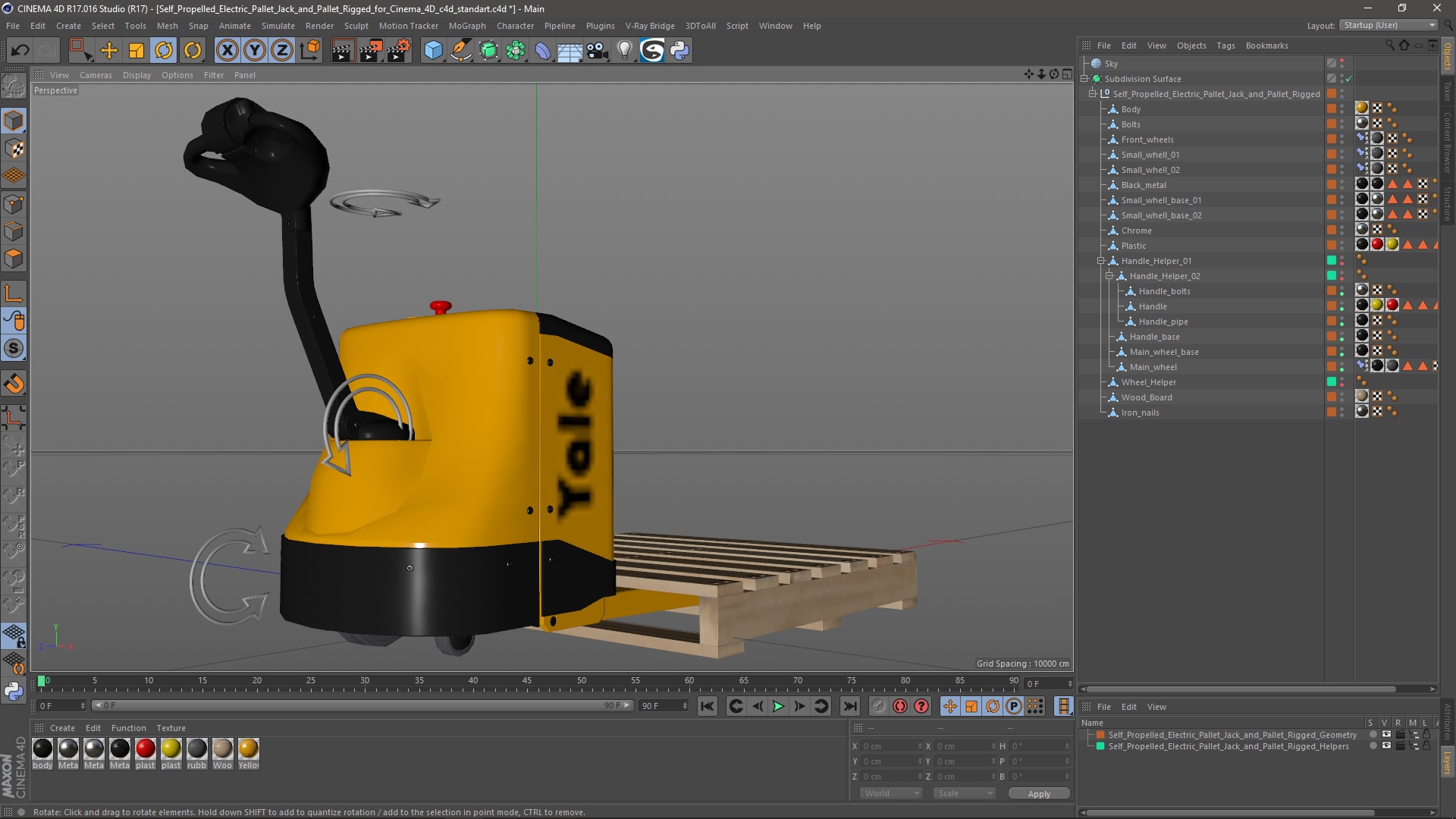1456x819 pixels.
Task: Open the spline pen tool icon
Action: tap(461, 51)
